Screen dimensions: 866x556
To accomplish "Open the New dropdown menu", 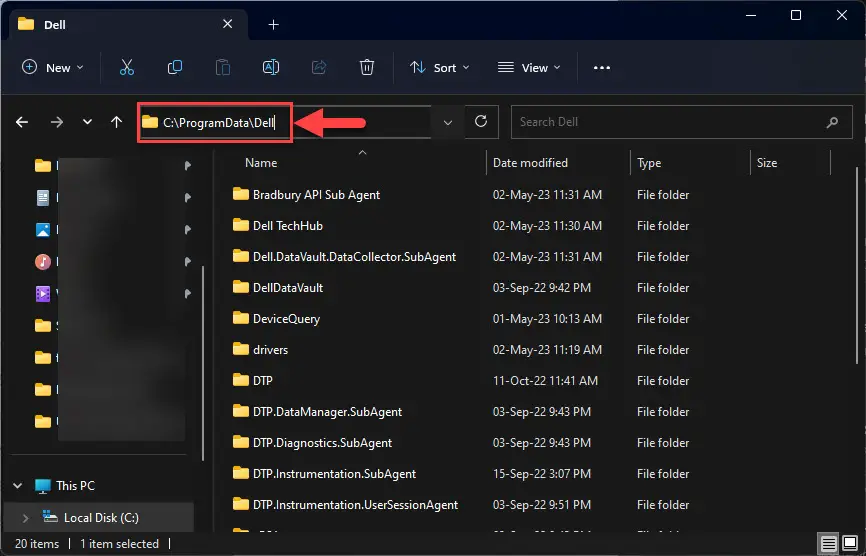I will click(x=52, y=67).
